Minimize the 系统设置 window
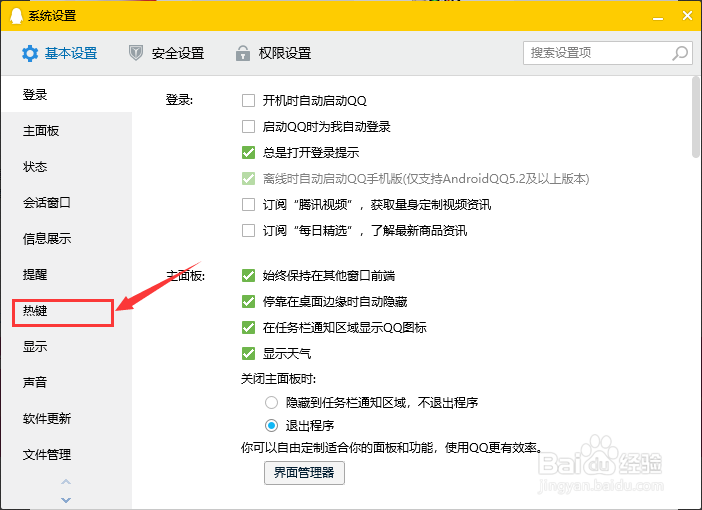Viewport: 702px width, 510px height. [x=657, y=19]
